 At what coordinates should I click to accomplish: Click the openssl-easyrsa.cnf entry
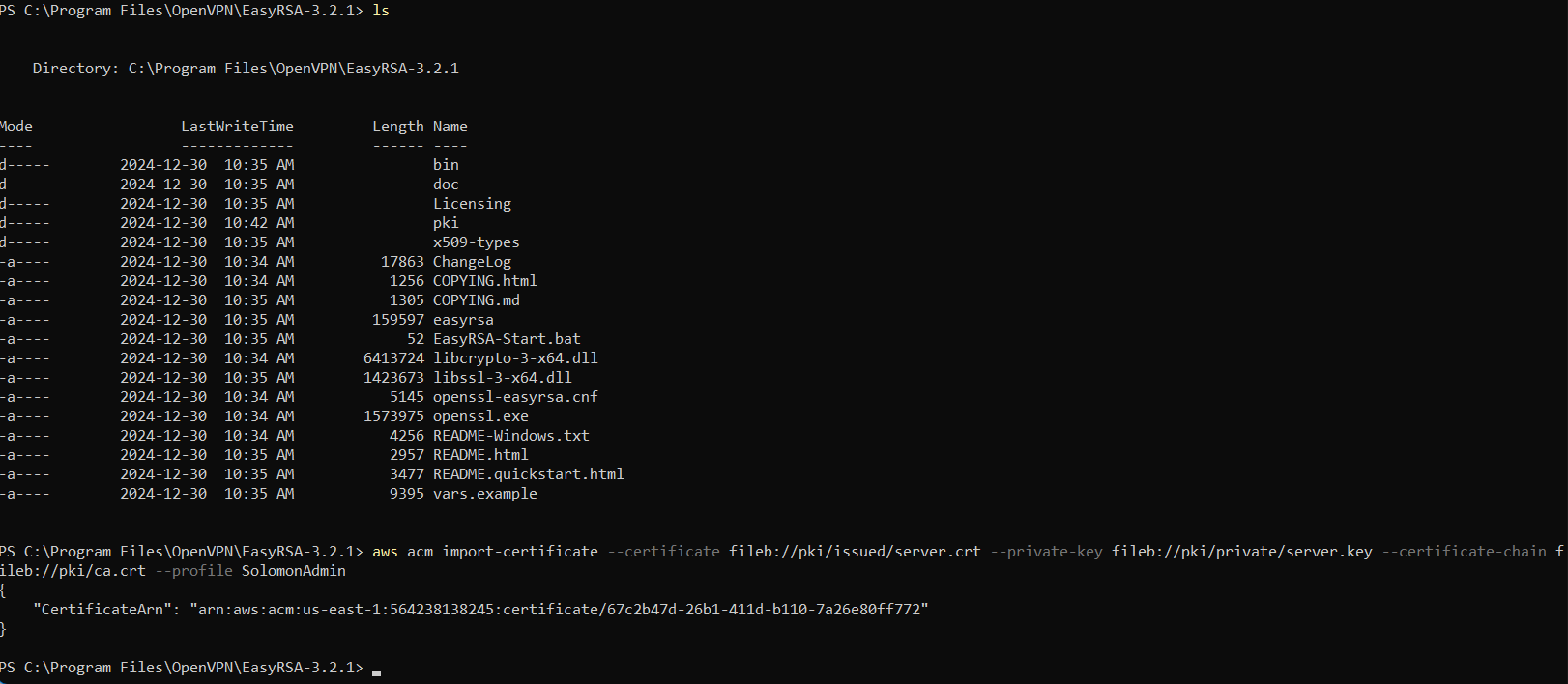pyautogui.click(x=515, y=397)
